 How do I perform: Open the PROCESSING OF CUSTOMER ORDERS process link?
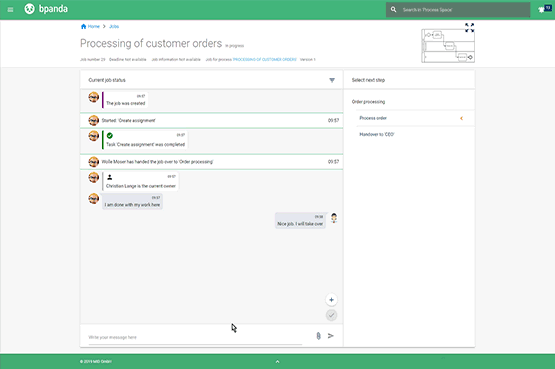[264, 59]
